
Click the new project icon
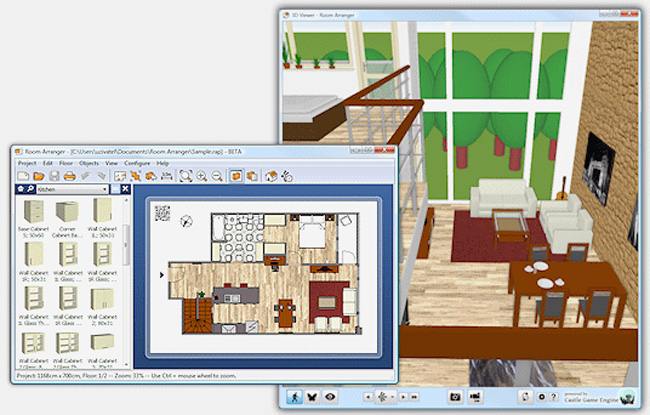[x=23, y=176]
